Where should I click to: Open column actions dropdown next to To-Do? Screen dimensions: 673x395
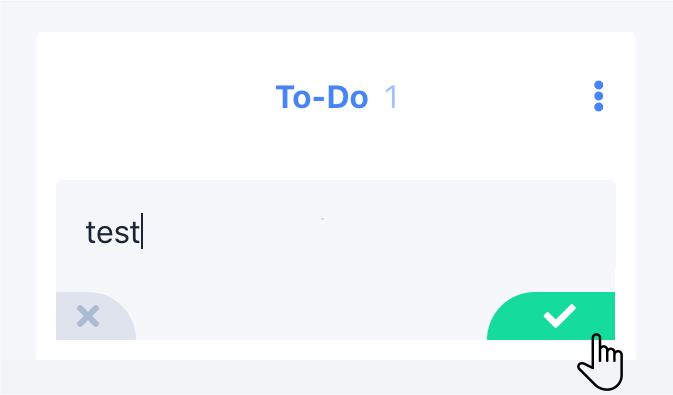click(x=598, y=96)
